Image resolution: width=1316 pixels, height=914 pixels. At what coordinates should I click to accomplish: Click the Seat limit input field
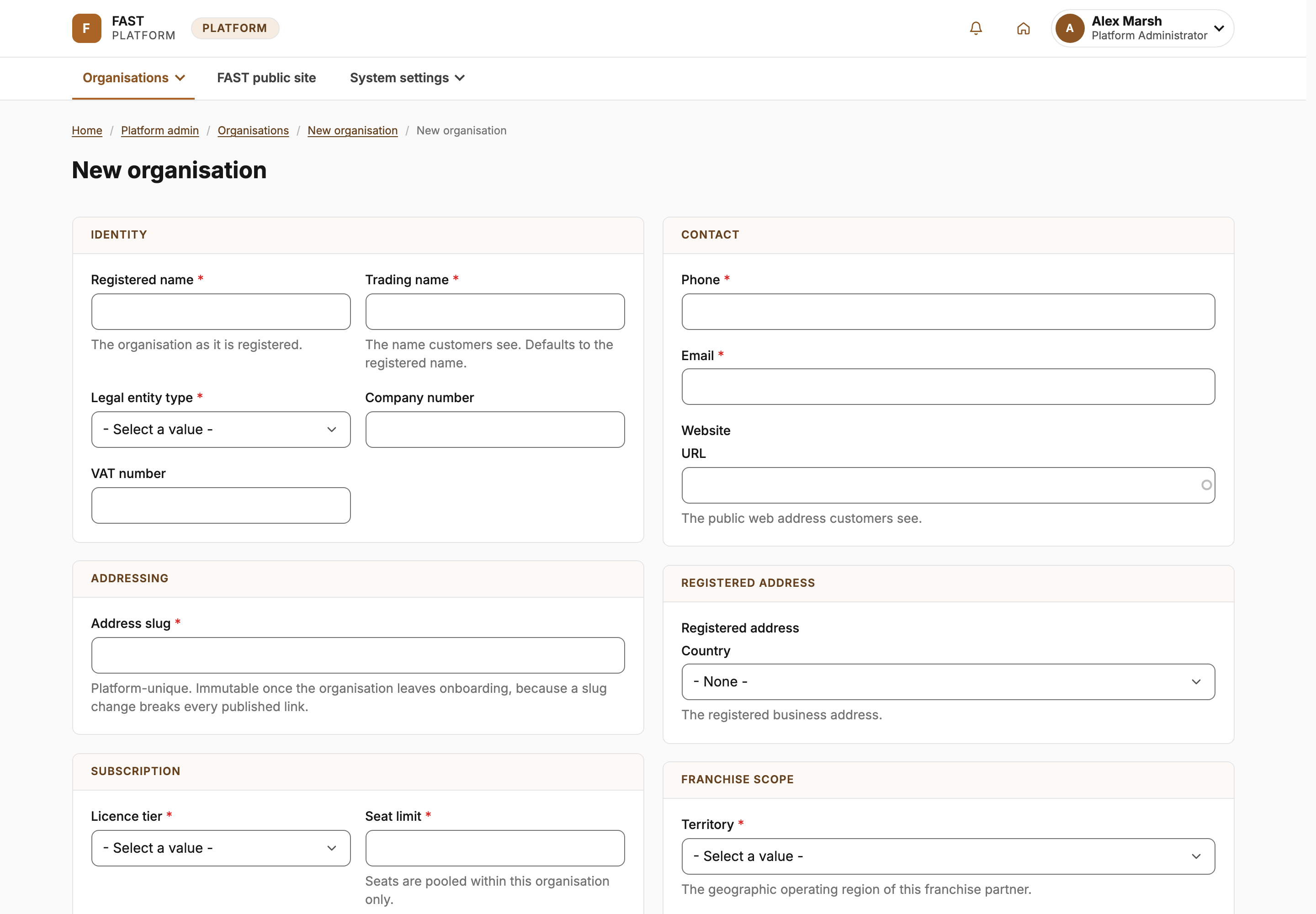click(x=495, y=848)
